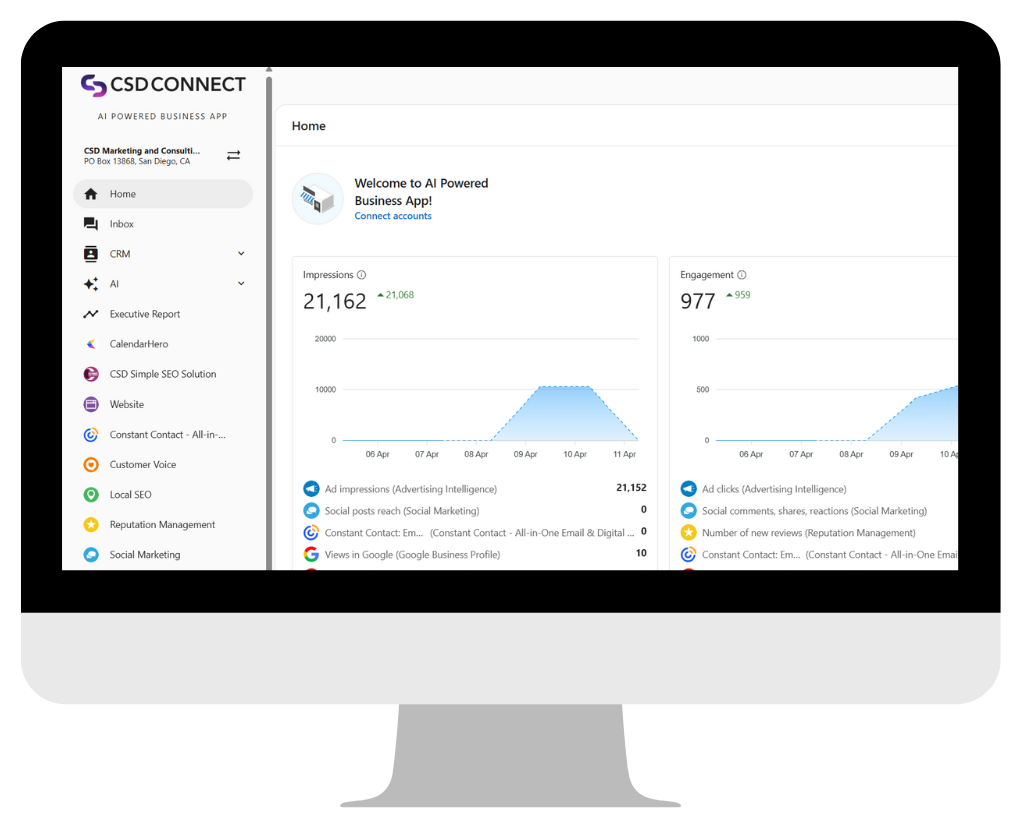Click the CSD Connect logo
The height and width of the screenshot is (814, 1024).
[x=163, y=86]
